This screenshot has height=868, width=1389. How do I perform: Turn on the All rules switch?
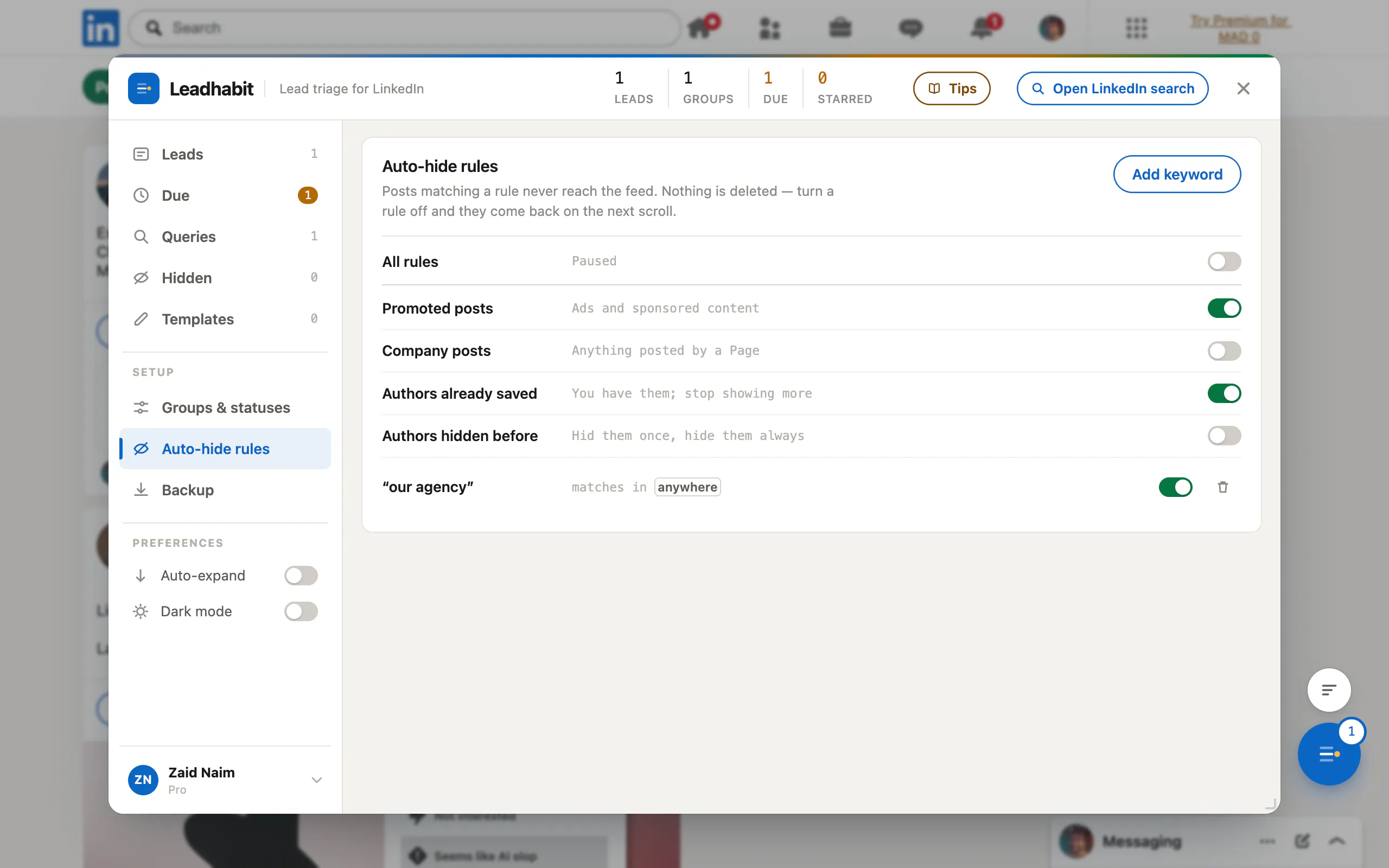pyautogui.click(x=1224, y=261)
